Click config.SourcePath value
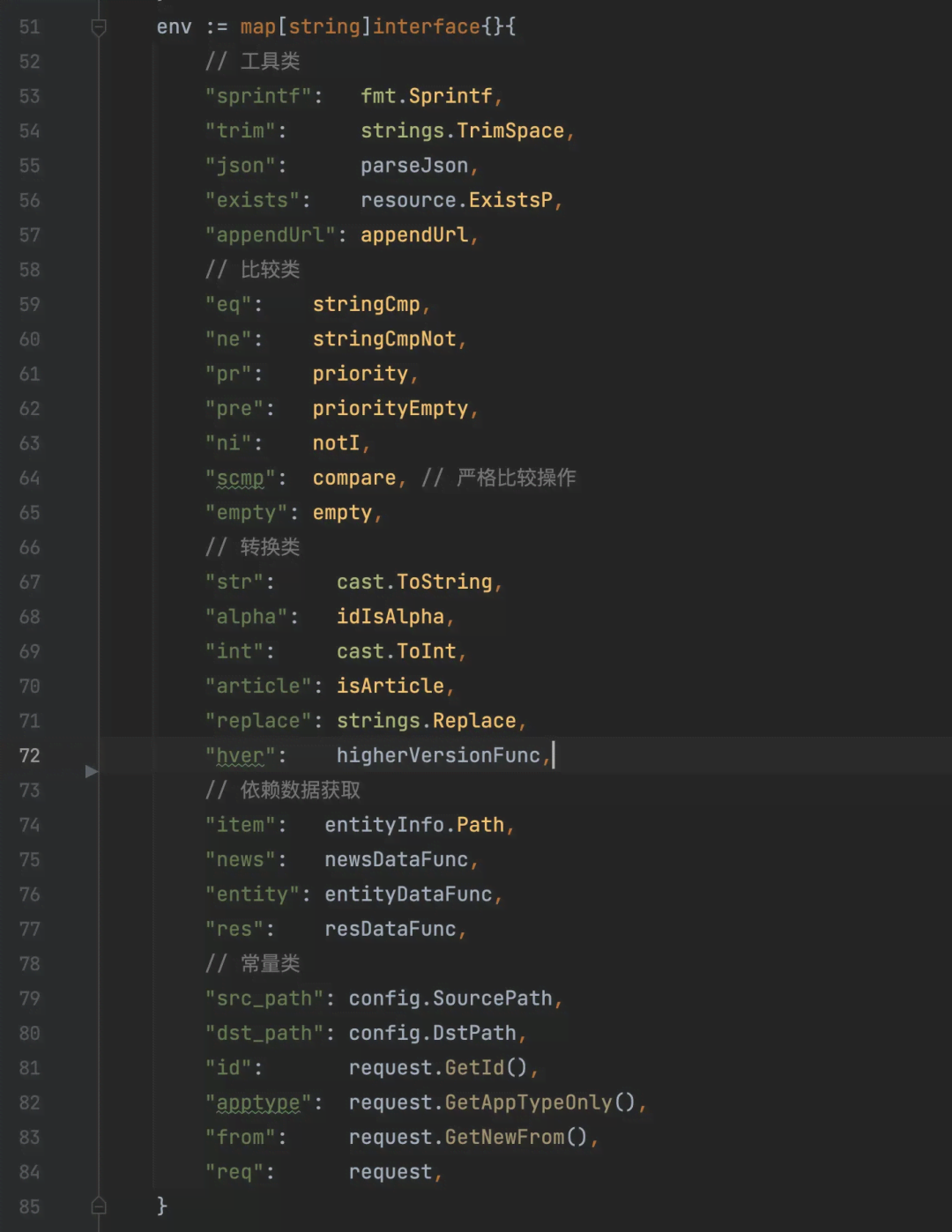Viewport: 952px width, 1232px height. tap(450, 998)
